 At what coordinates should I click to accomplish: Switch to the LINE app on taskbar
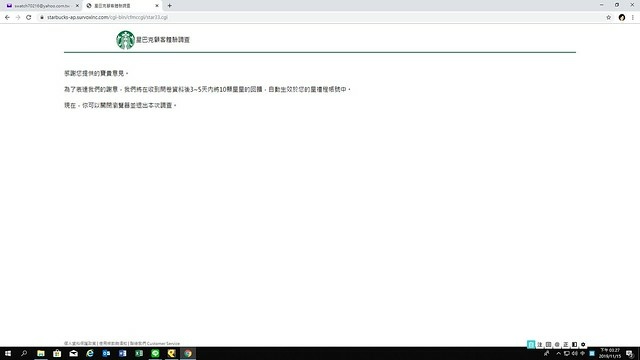point(155,353)
